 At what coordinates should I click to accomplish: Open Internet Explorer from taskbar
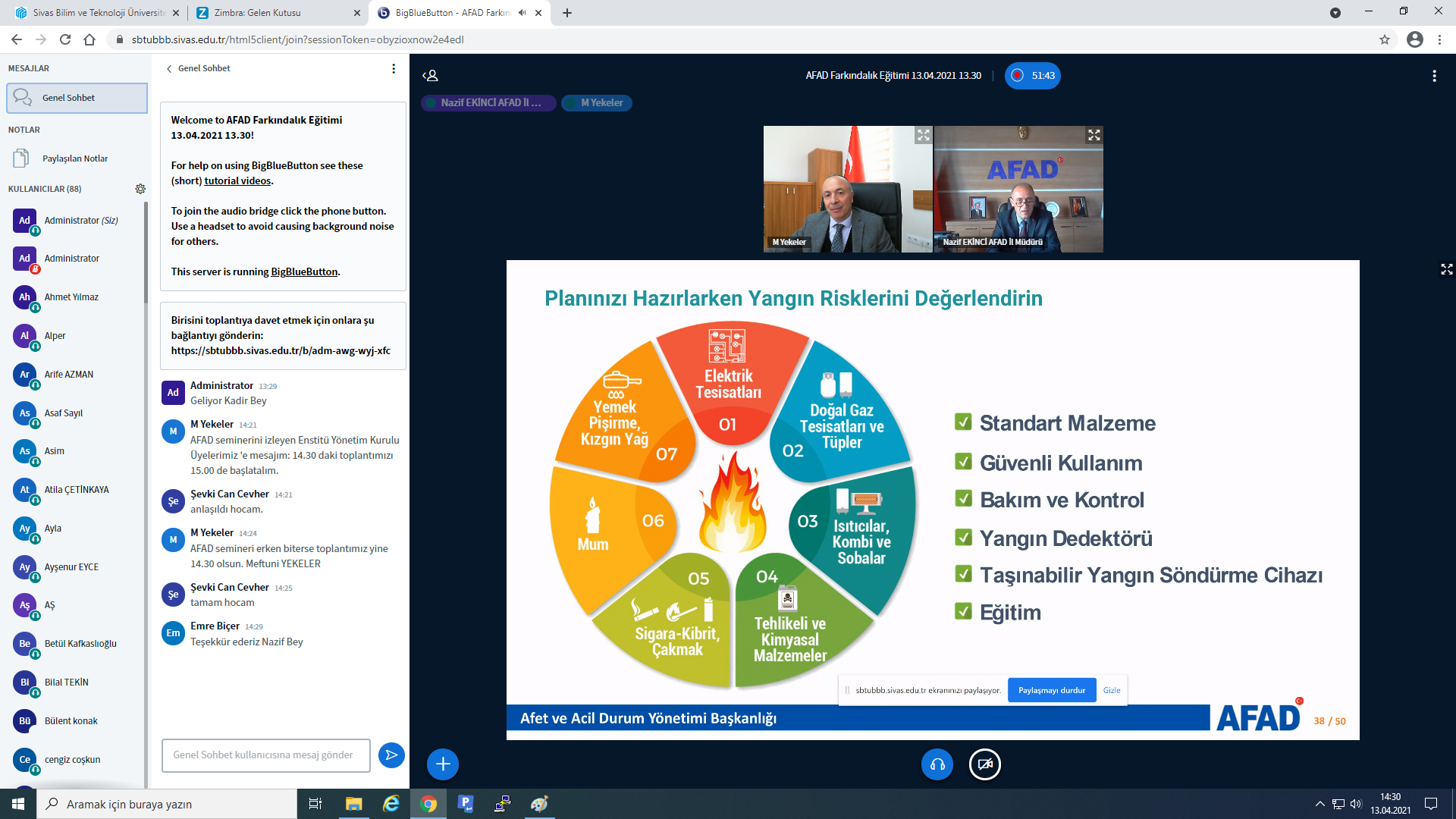[x=391, y=804]
